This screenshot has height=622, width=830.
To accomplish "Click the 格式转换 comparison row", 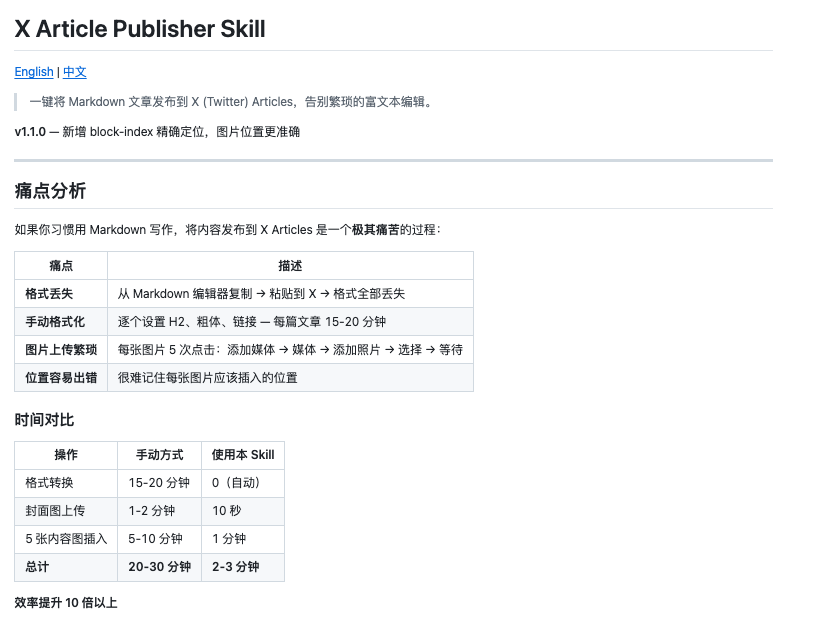I will 49,483.
